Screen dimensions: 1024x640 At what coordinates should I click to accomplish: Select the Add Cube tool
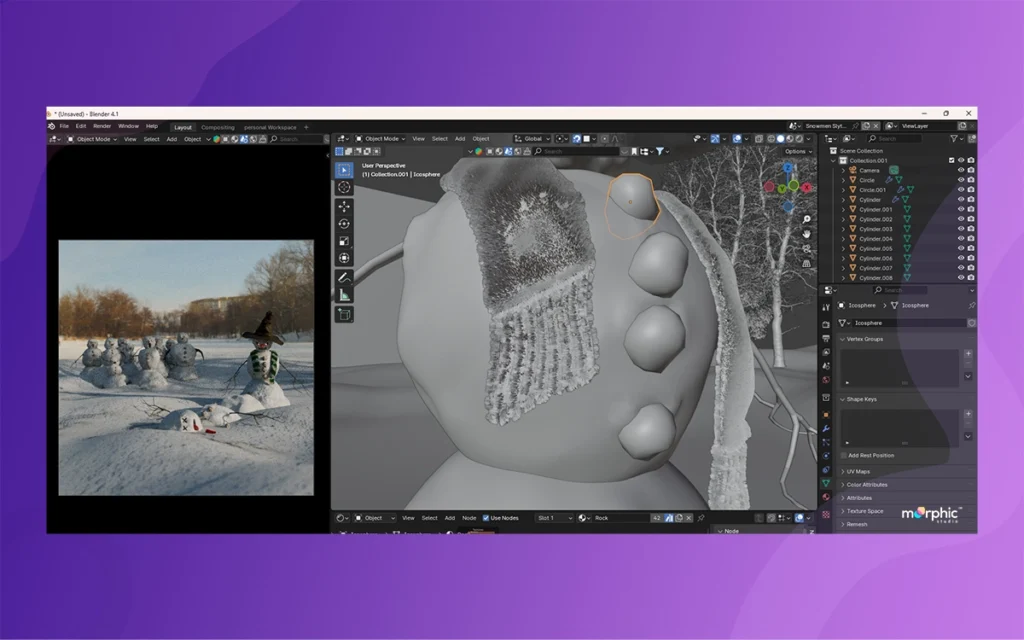[x=344, y=315]
